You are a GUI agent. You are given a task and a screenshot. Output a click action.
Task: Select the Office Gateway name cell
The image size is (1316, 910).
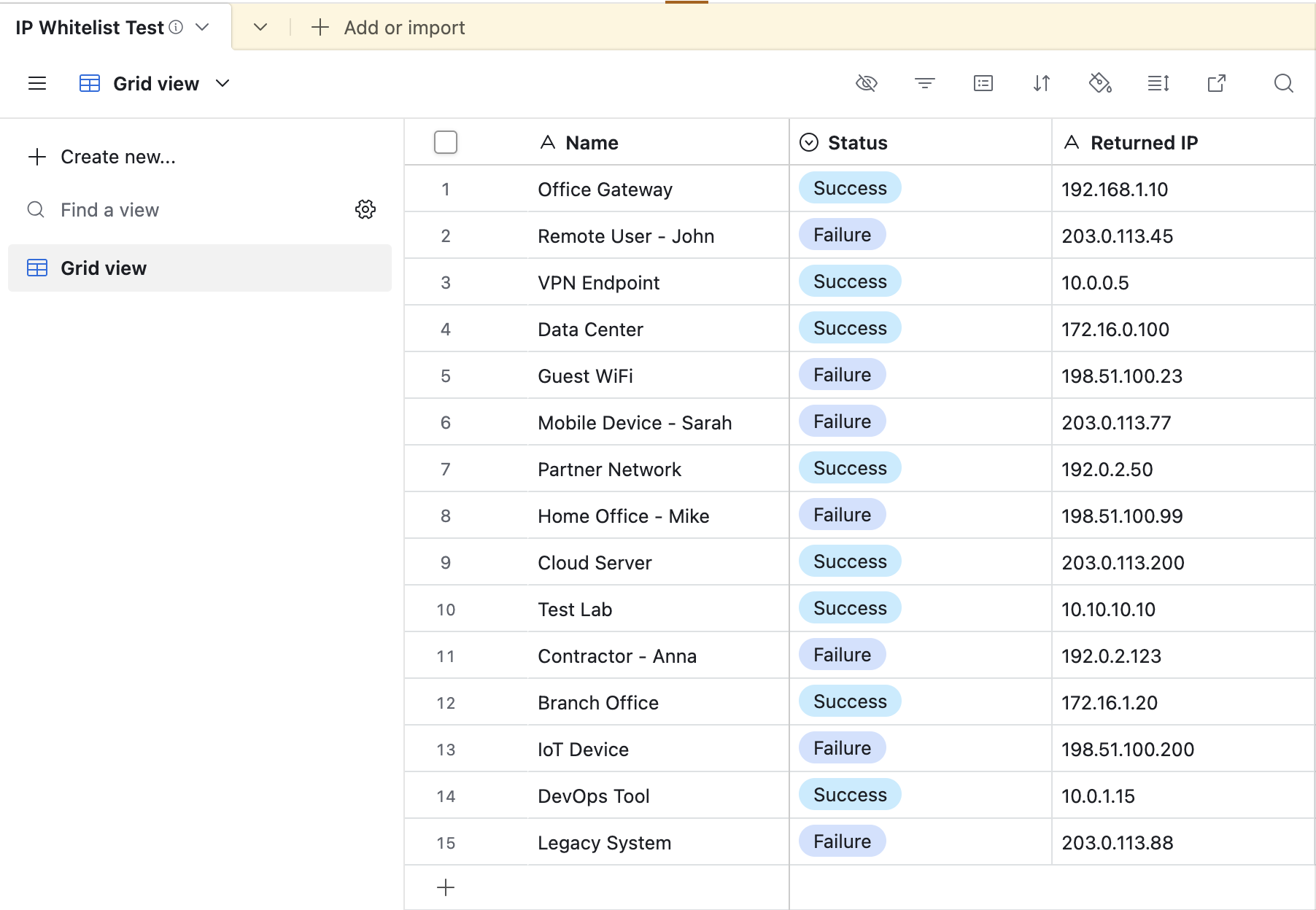tap(658, 189)
